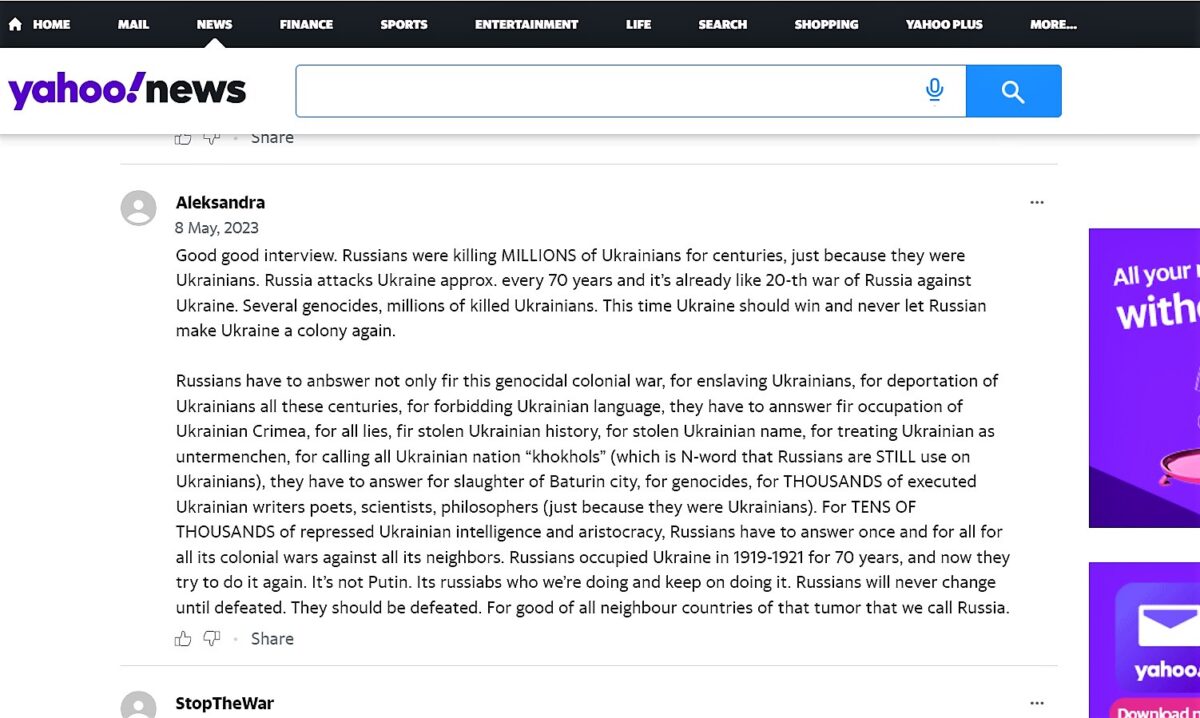Click StopTheWar's profile avatar
1200x718 pixels.
coord(139,705)
